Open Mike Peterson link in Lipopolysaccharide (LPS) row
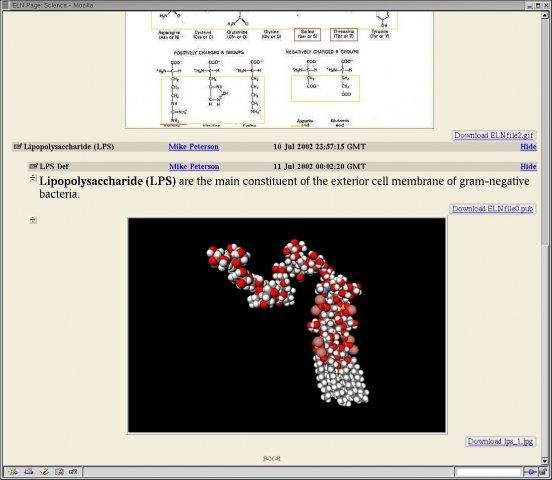Screen dimensions: 552x480 [193, 147]
